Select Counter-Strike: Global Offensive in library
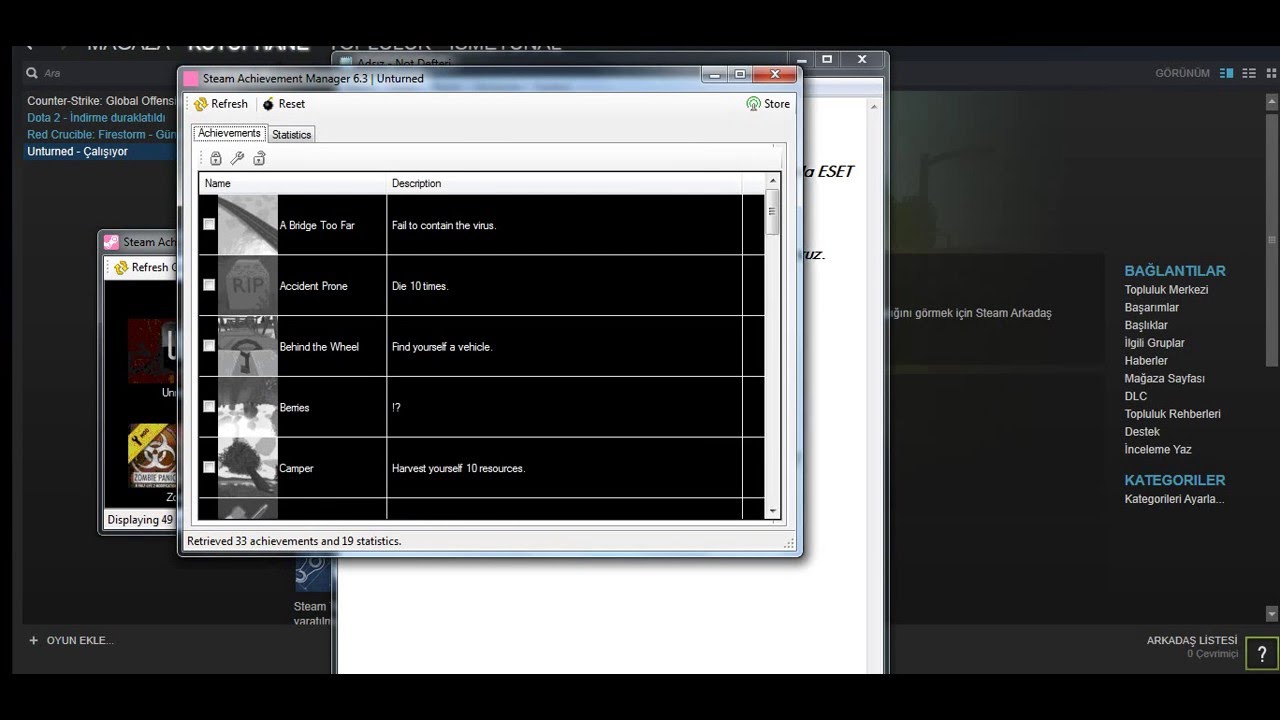 [x=101, y=101]
